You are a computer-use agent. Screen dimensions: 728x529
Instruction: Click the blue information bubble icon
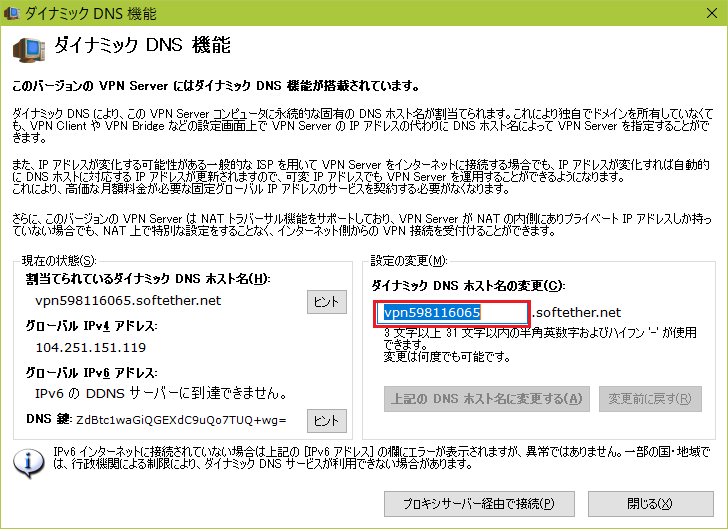point(29,463)
